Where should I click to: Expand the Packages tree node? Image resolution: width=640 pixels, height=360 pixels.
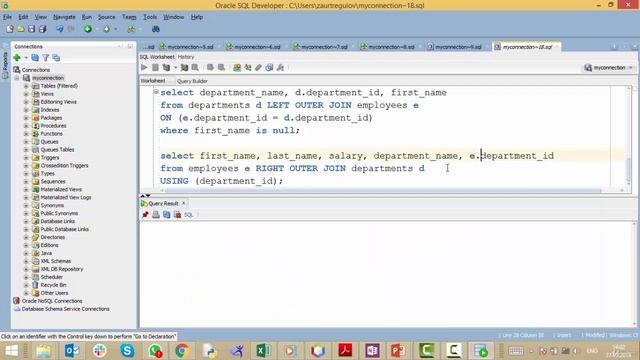pos(26,118)
